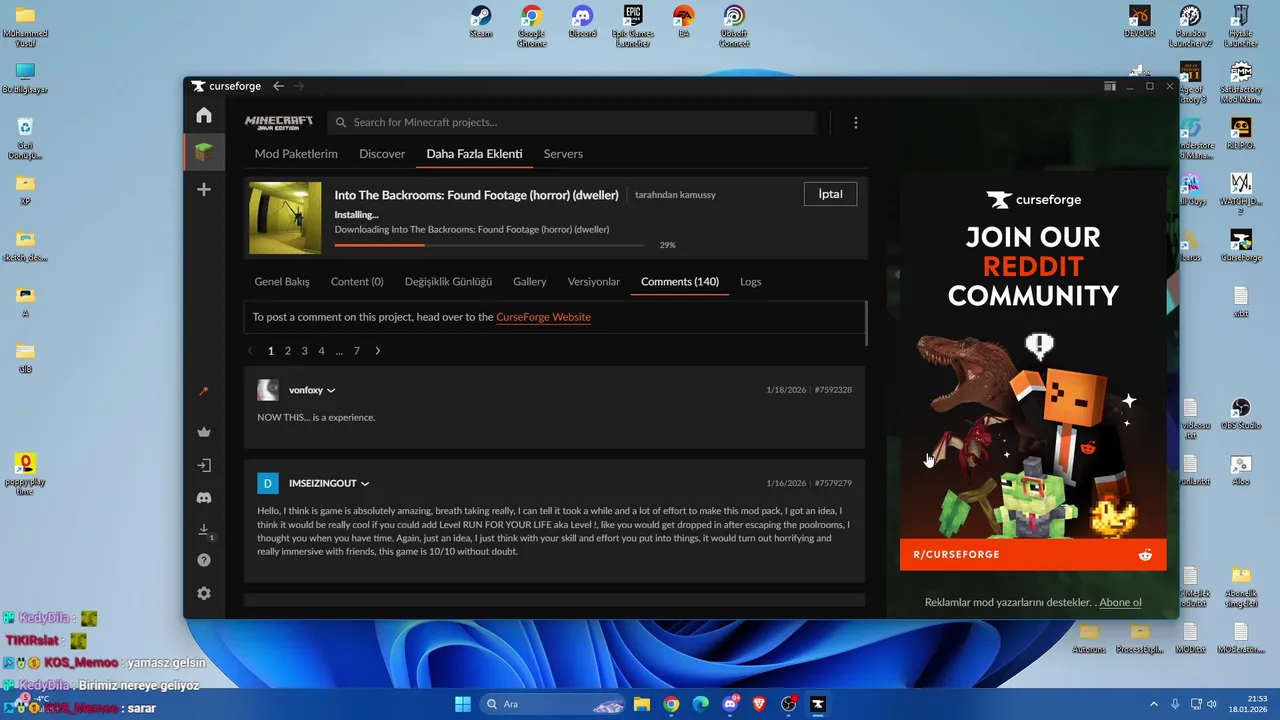The height and width of the screenshot is (720, 1280).
Task: Click the Windows Start button on taskbar
Action: 463,704
